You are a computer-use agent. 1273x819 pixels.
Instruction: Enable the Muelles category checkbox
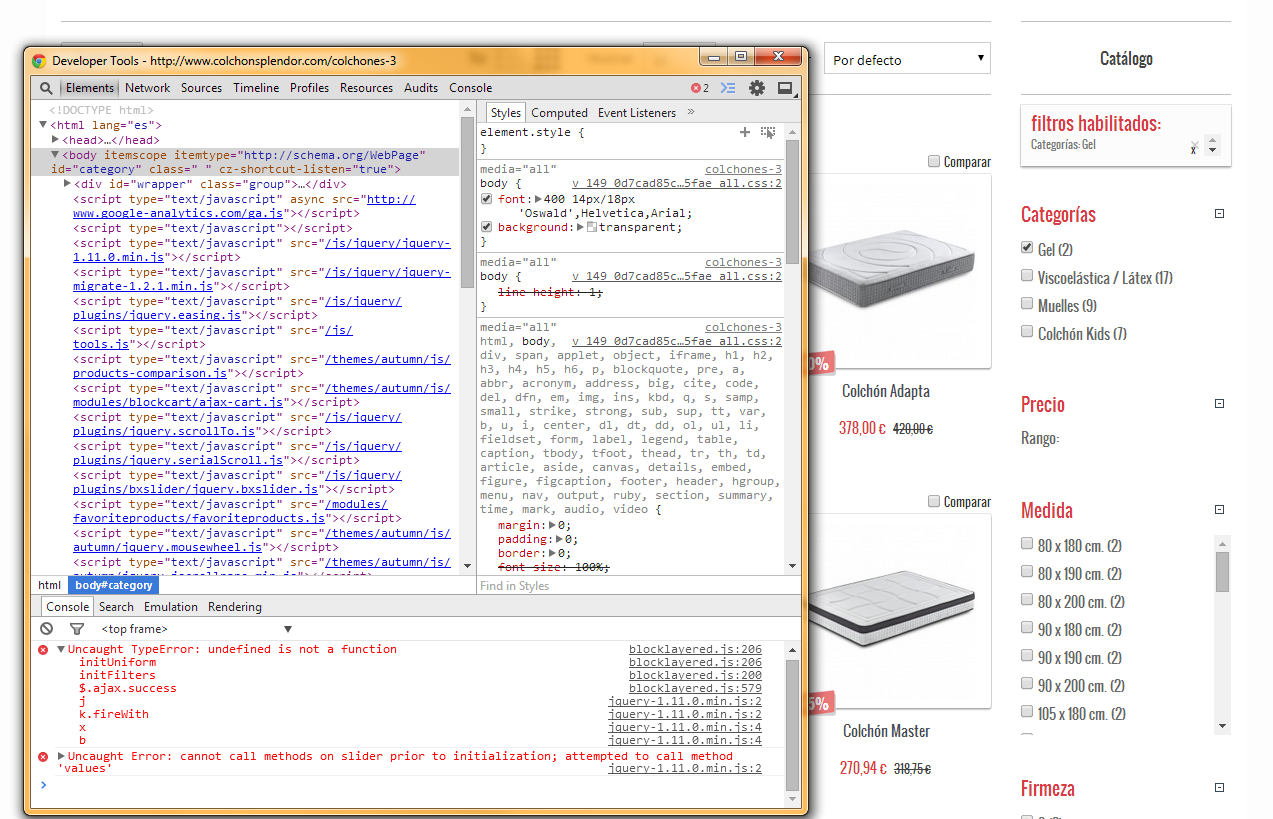1027,304
